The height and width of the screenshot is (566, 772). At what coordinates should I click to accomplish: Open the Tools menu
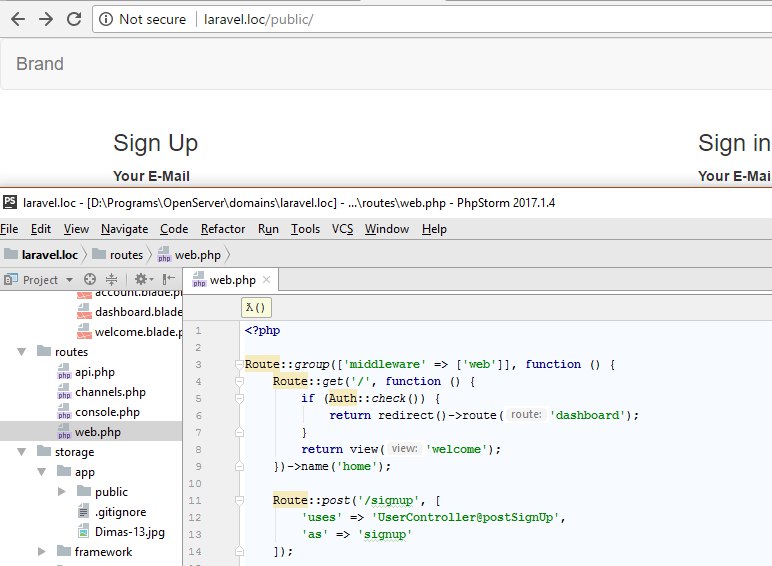click(305, 229)
